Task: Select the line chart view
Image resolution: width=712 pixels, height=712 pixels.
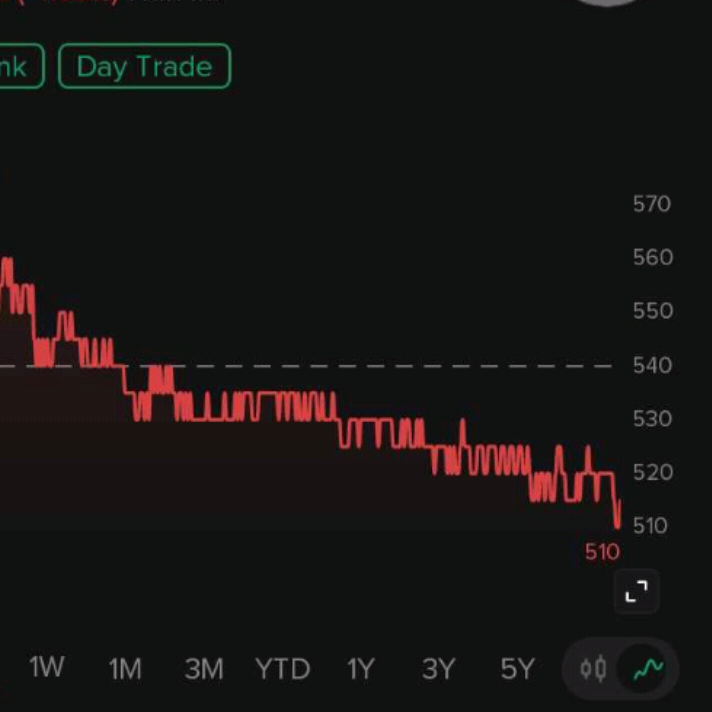Action: pyautogui.click(x=648, y=668)
